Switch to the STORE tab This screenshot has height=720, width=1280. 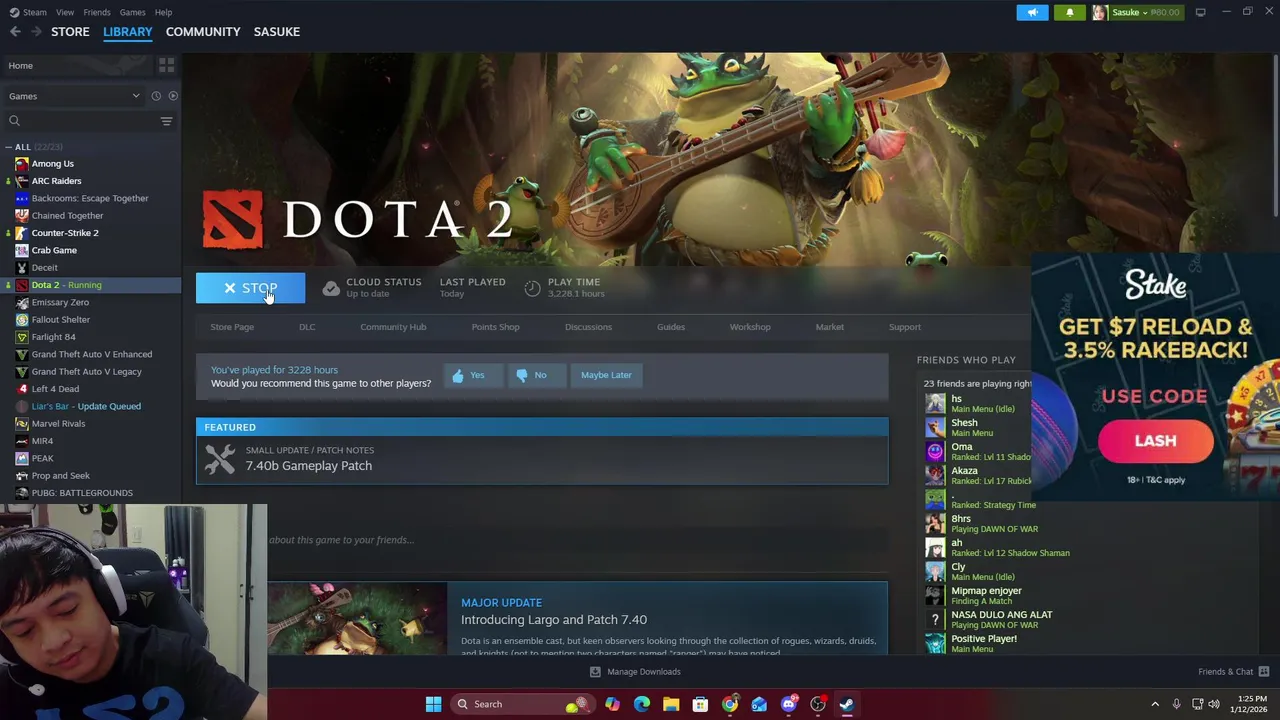(70, 32)
